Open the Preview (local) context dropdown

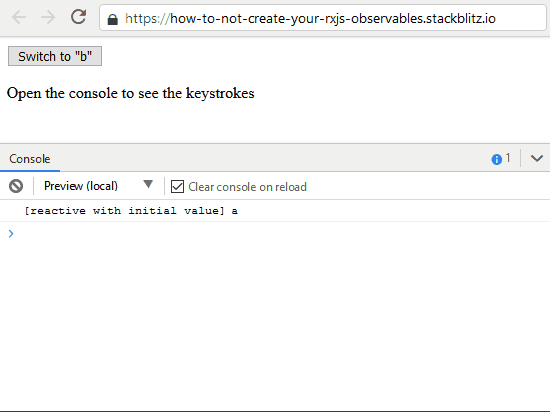point(81,186)
